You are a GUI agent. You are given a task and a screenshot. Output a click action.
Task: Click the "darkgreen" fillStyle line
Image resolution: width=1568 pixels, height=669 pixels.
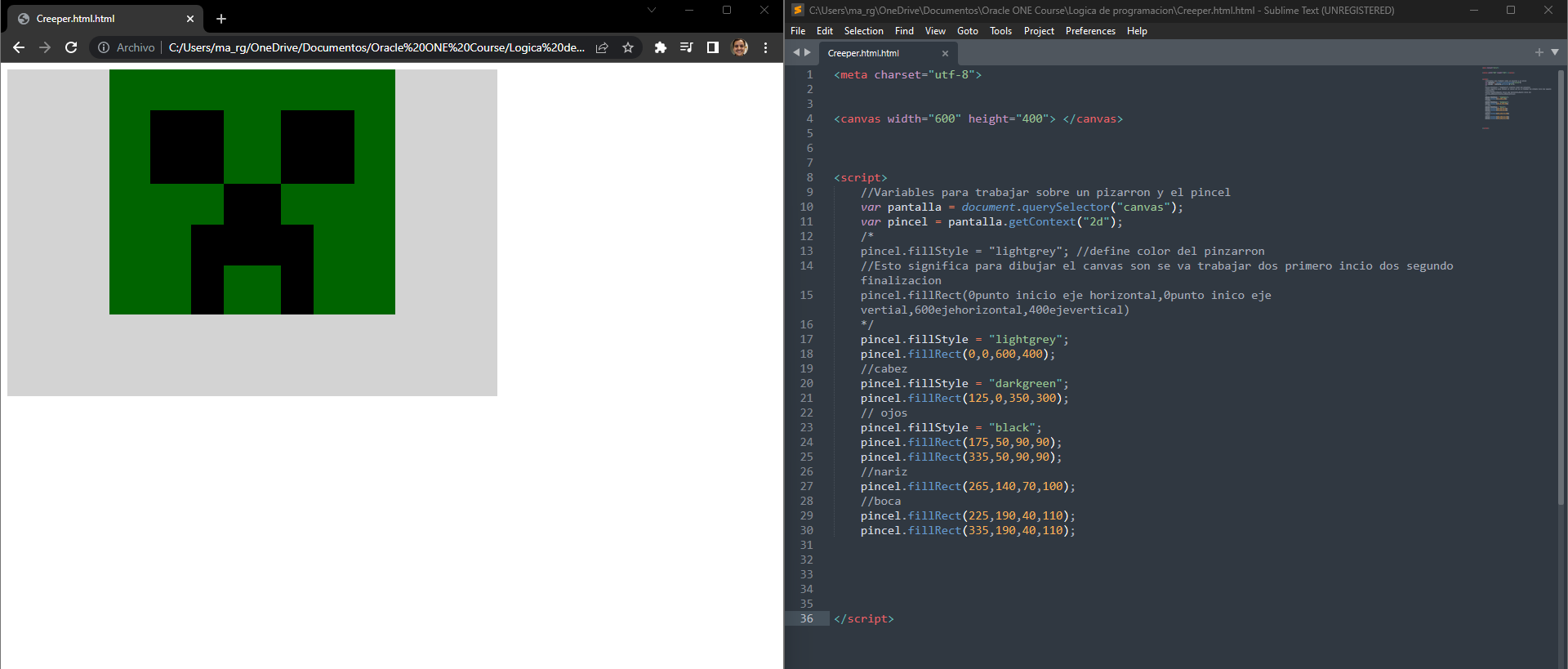pos(964,383)
